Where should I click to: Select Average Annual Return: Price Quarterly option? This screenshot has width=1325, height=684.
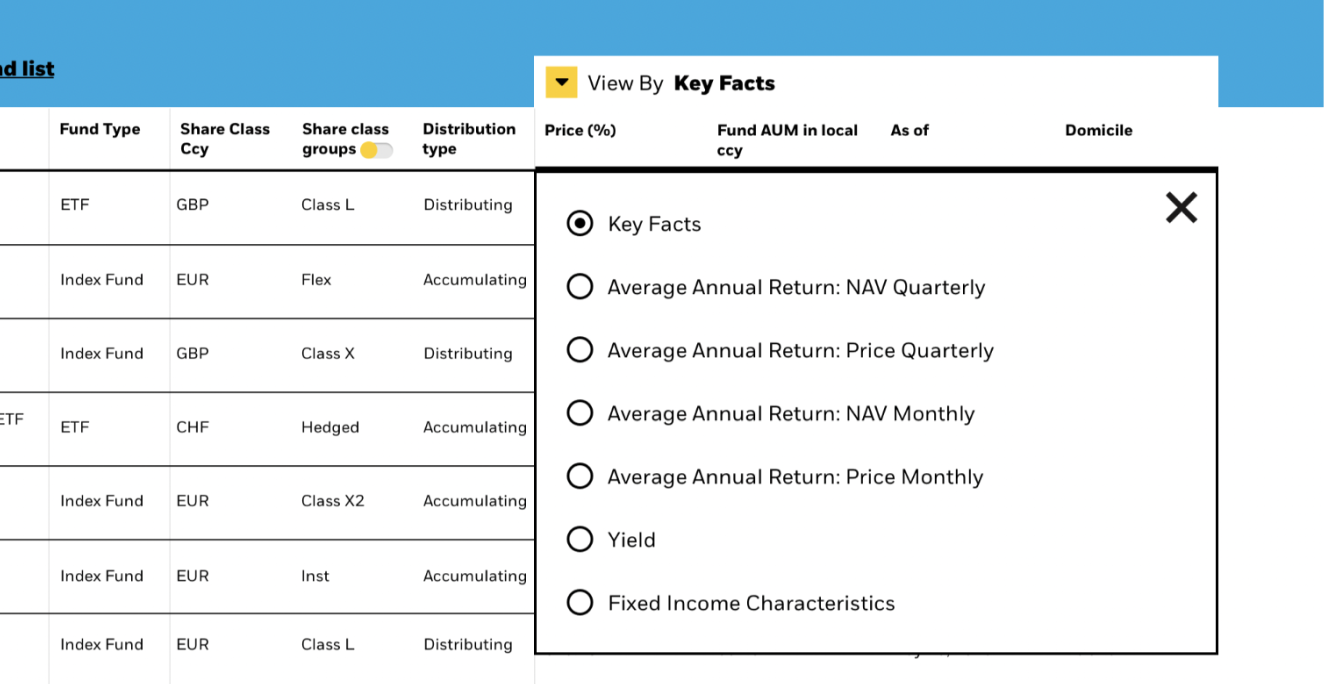point(580,350)
